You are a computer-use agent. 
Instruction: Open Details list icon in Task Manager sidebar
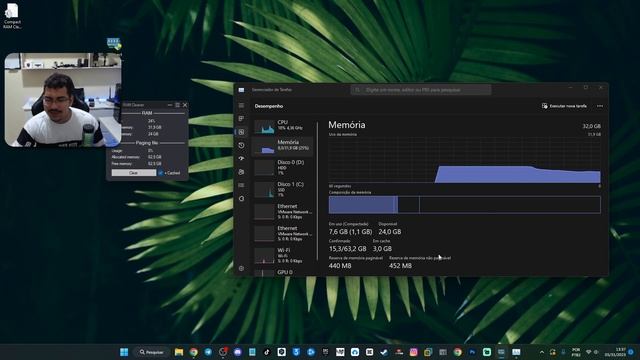tap(241, 185)
